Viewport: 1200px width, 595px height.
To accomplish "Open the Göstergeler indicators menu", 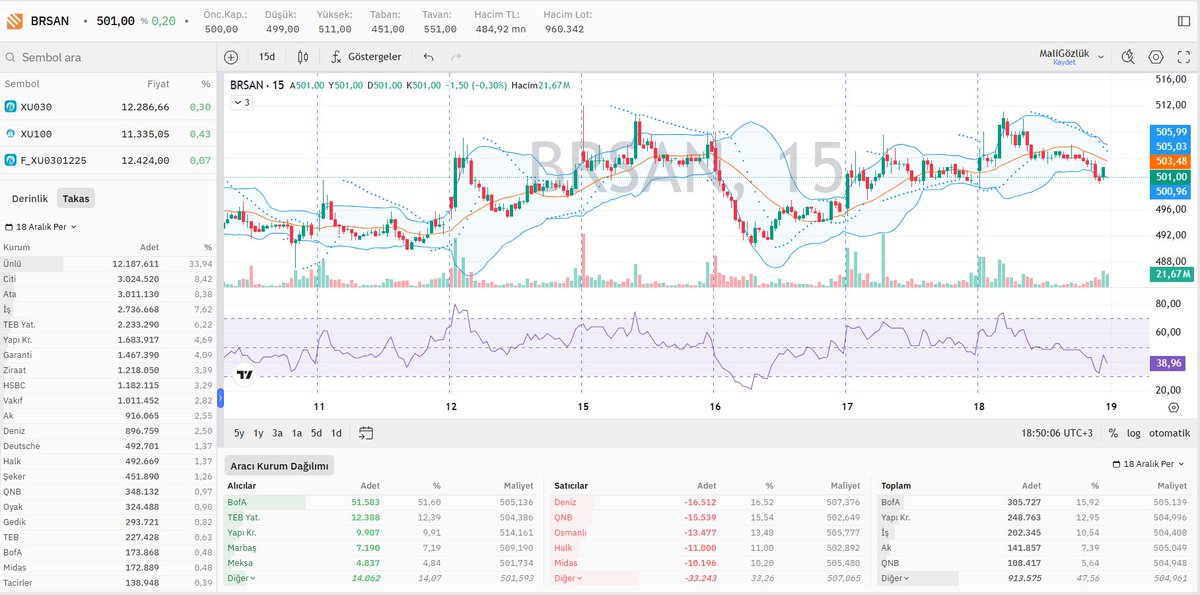I will point(366,57).
